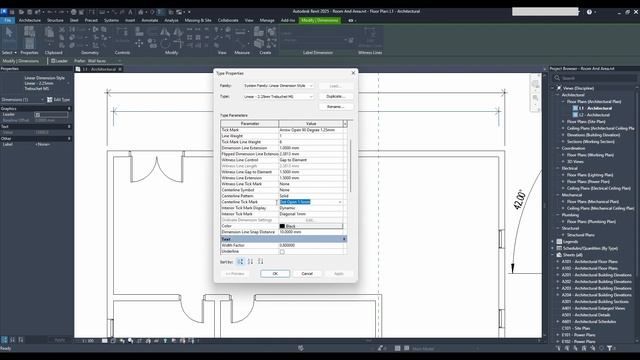Screen dimensions: 640x360
Task: Click the Type Parameters vertical scrollbar
Action: click(350, 165)
